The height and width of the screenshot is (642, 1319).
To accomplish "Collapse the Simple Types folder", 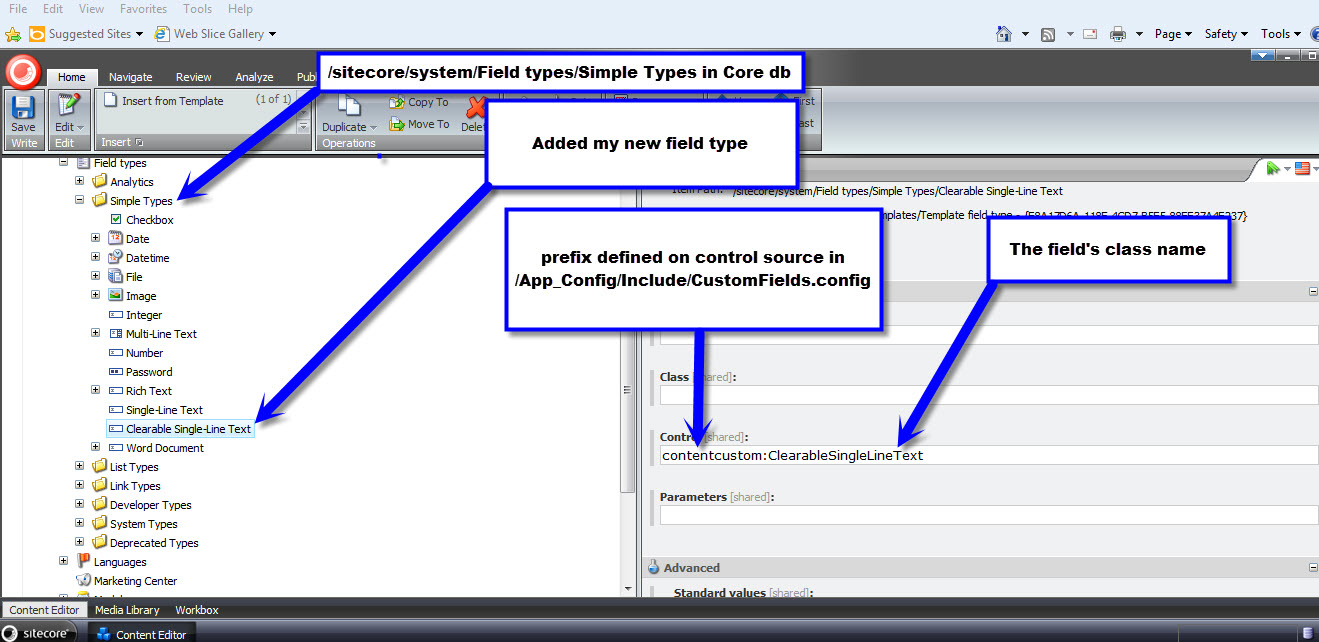I will coord(80,201).
